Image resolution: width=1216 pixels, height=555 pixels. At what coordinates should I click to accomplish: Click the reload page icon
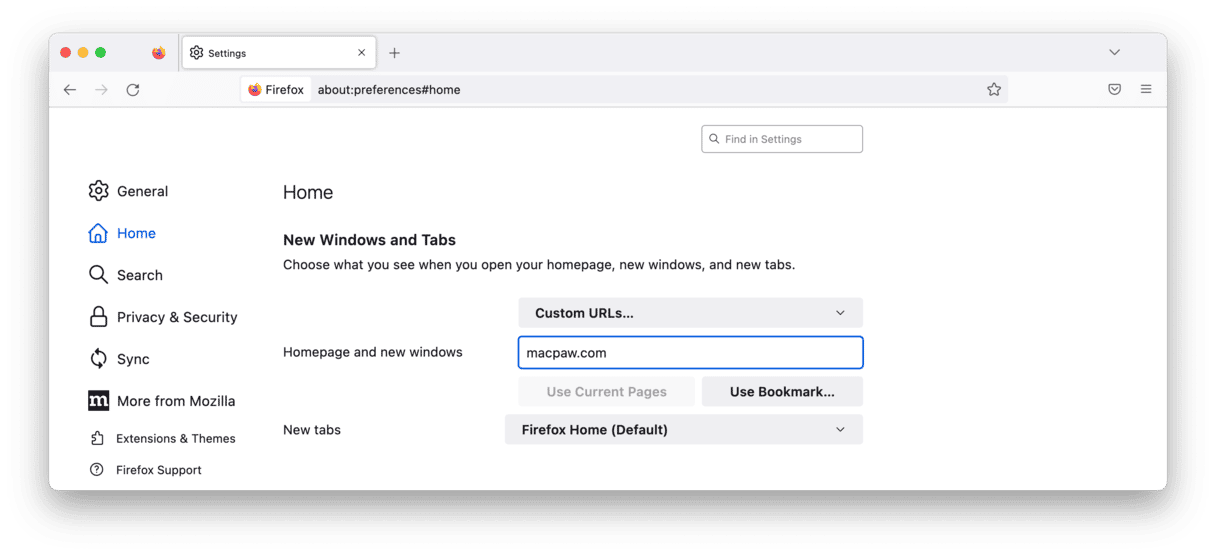[133, 90]
